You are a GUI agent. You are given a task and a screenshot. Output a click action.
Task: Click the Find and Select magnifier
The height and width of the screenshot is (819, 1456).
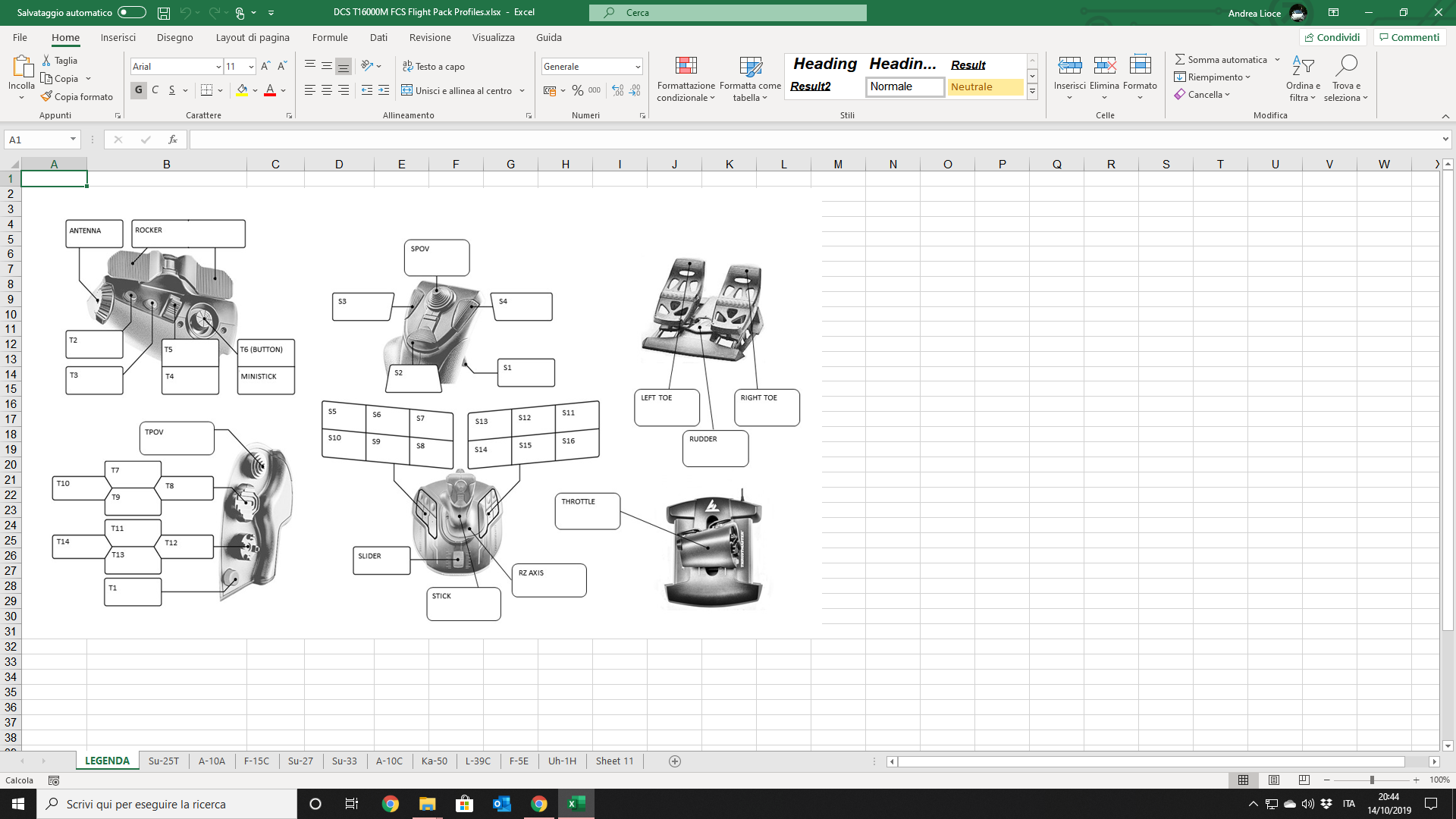(x=1346, y=67)
